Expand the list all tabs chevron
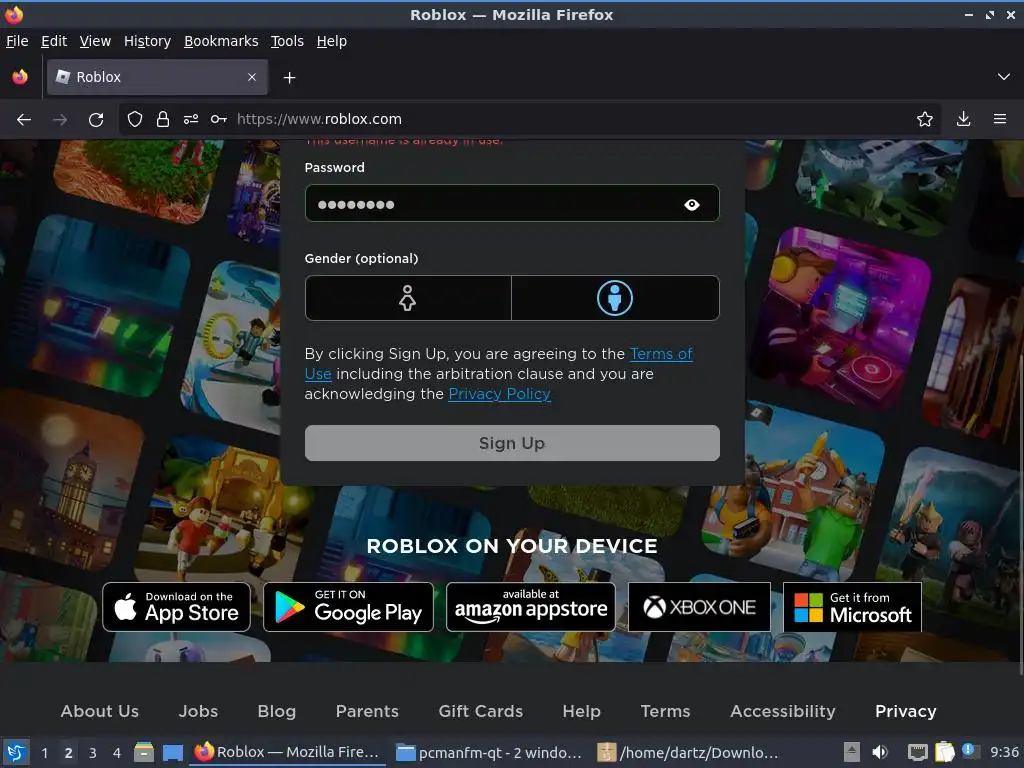1024x768 pixels. [x=1004, y=77]
